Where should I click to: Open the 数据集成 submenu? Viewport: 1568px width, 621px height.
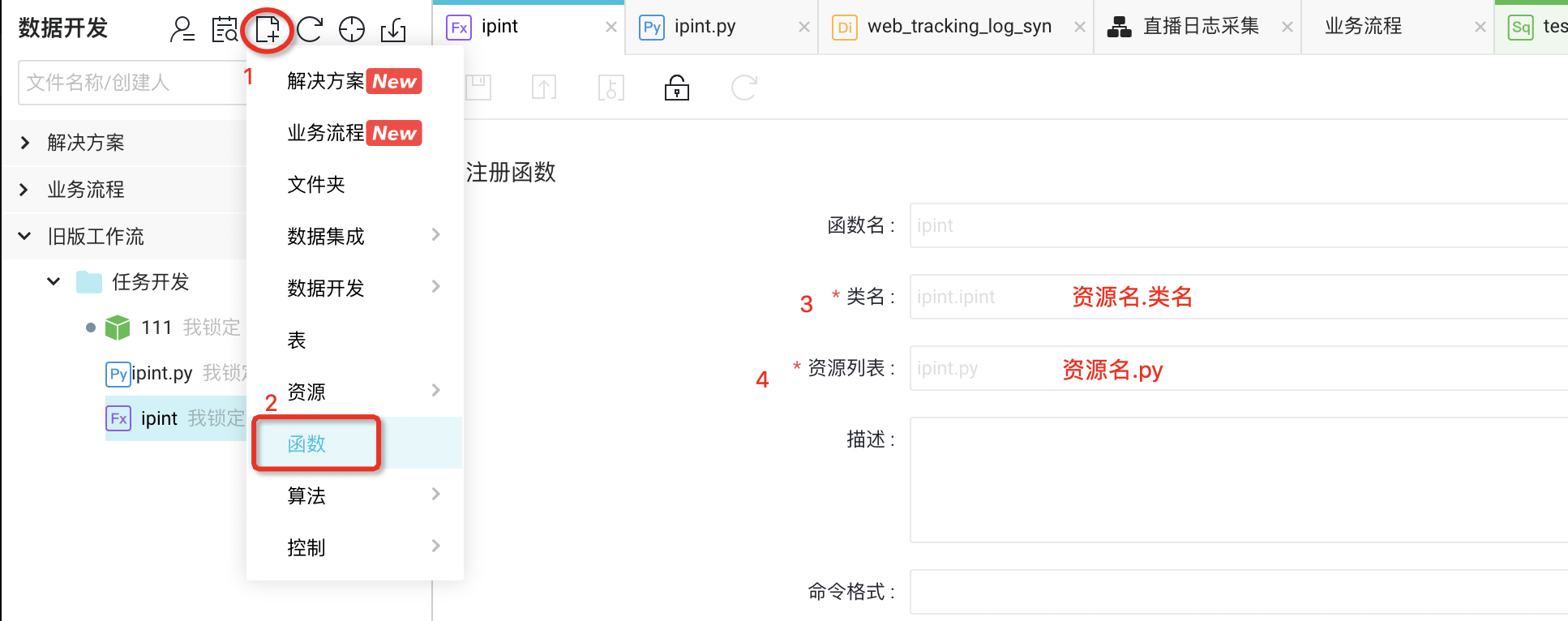[x=355, y=236]
